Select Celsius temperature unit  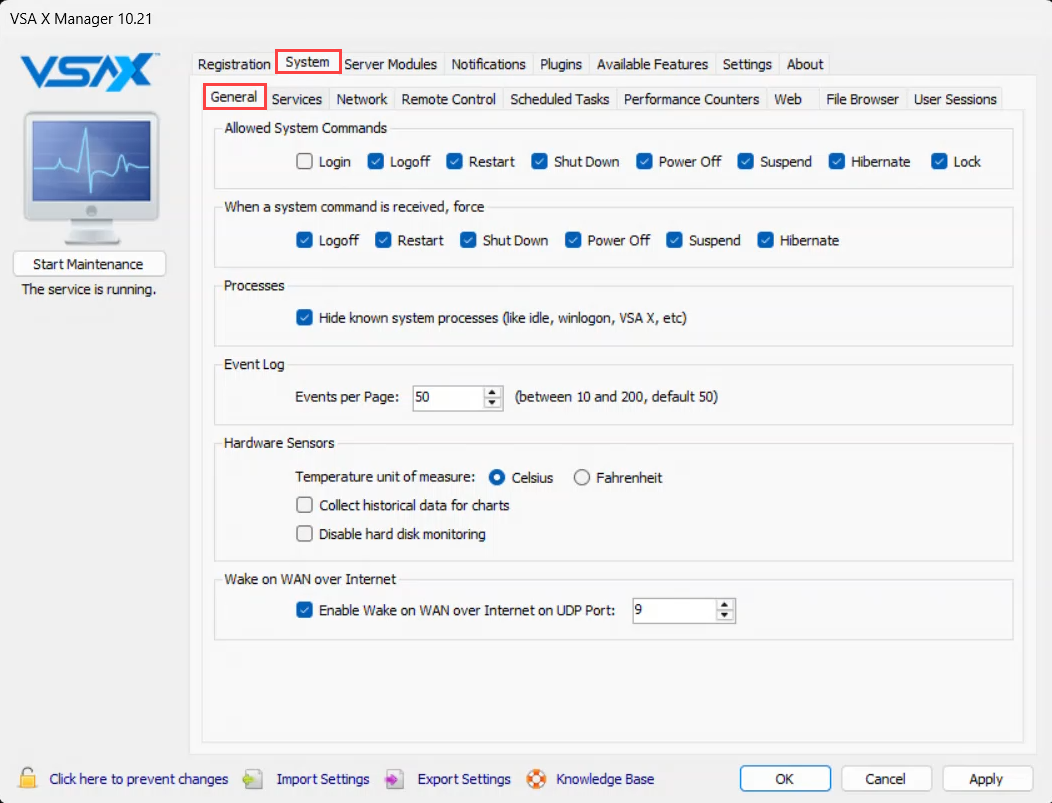point(496,477)
